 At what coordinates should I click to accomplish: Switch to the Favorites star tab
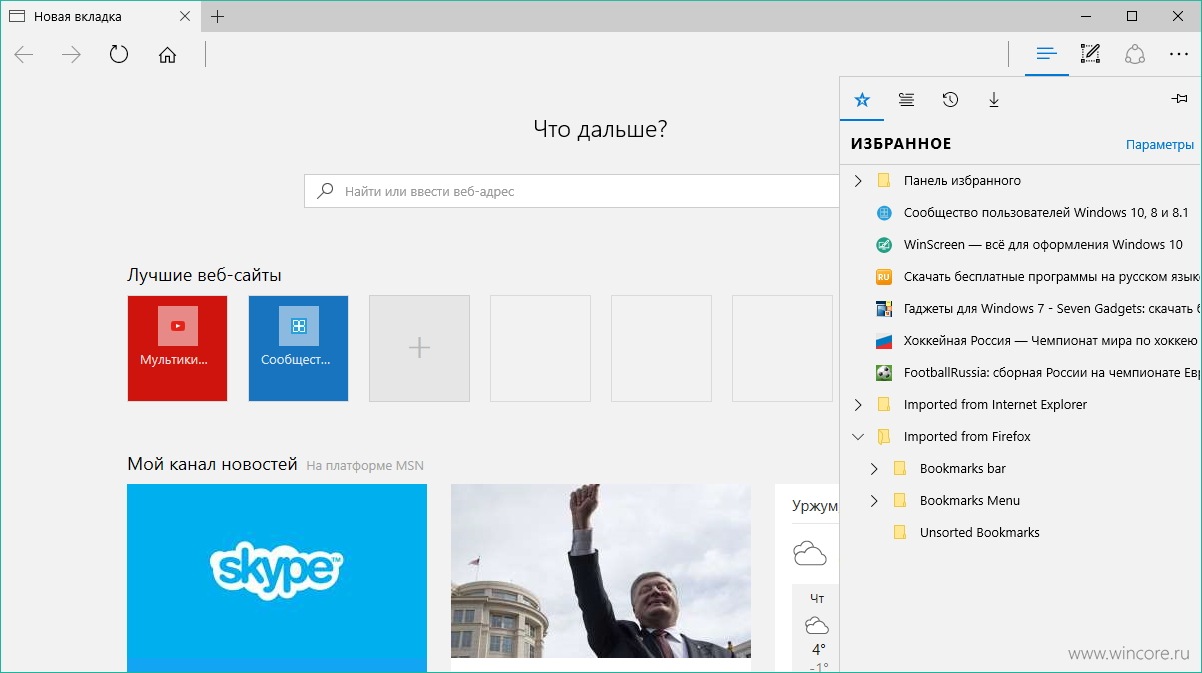(862, 99)
